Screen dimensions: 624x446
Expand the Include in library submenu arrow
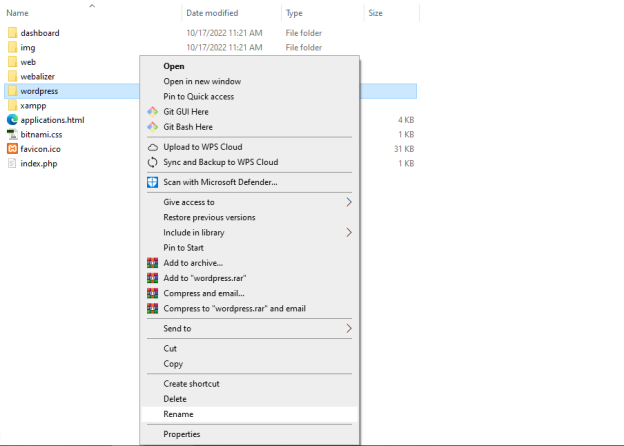point(349,232)
